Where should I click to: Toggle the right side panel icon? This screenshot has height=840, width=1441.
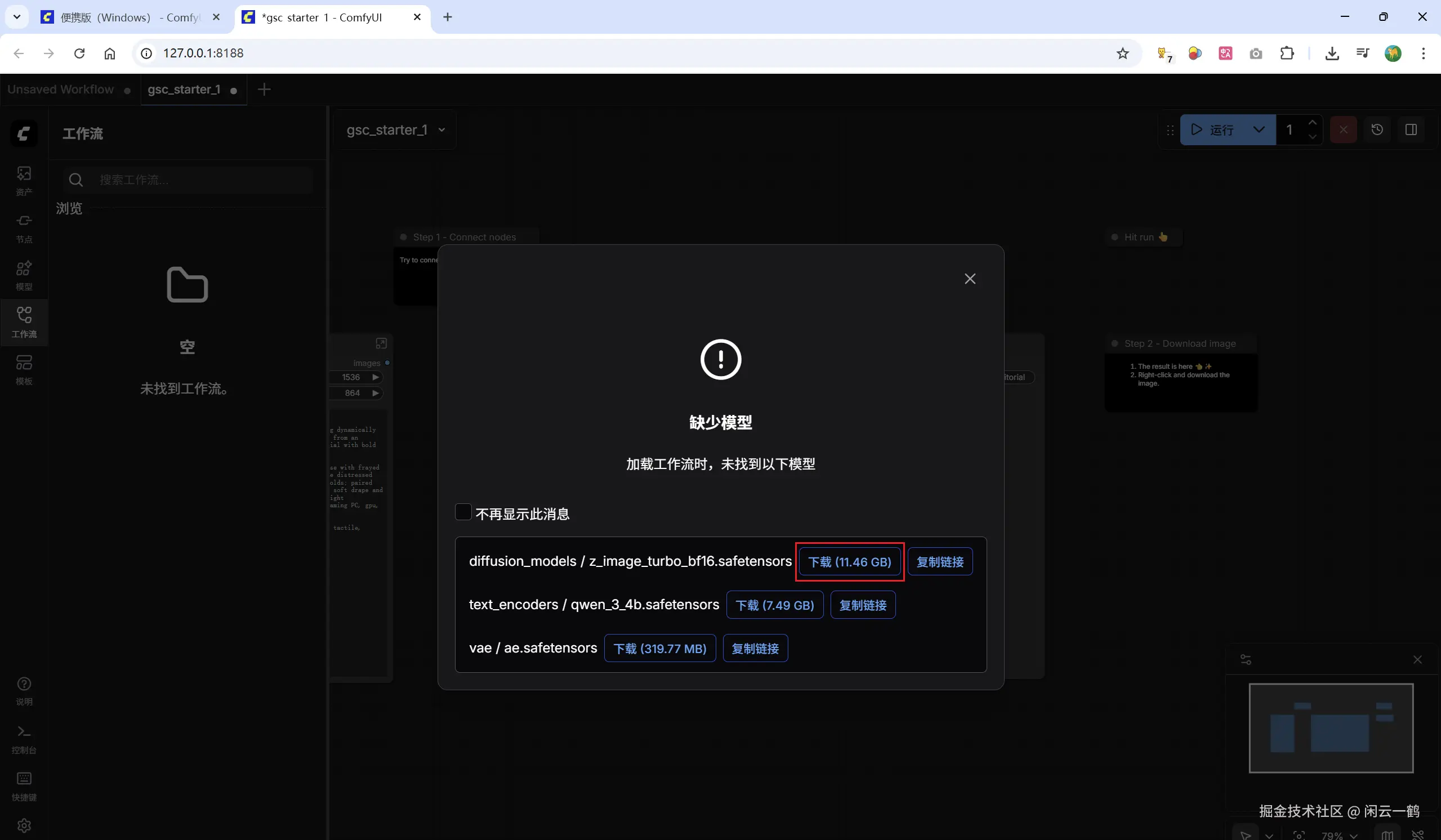(1411, 130)
